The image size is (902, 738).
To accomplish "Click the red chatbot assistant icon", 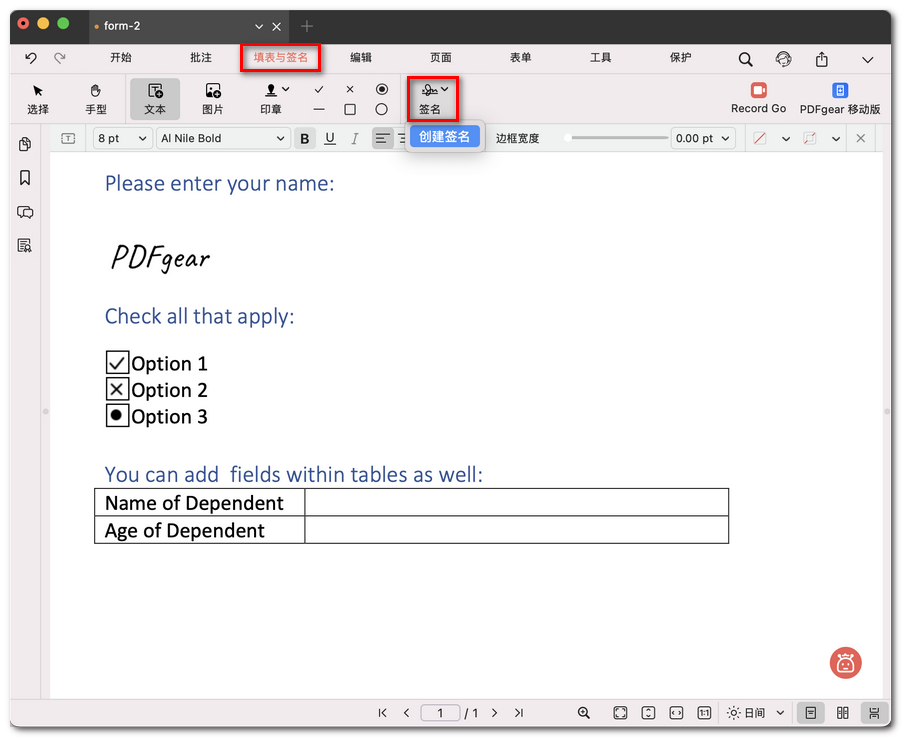I will point(845,662).
